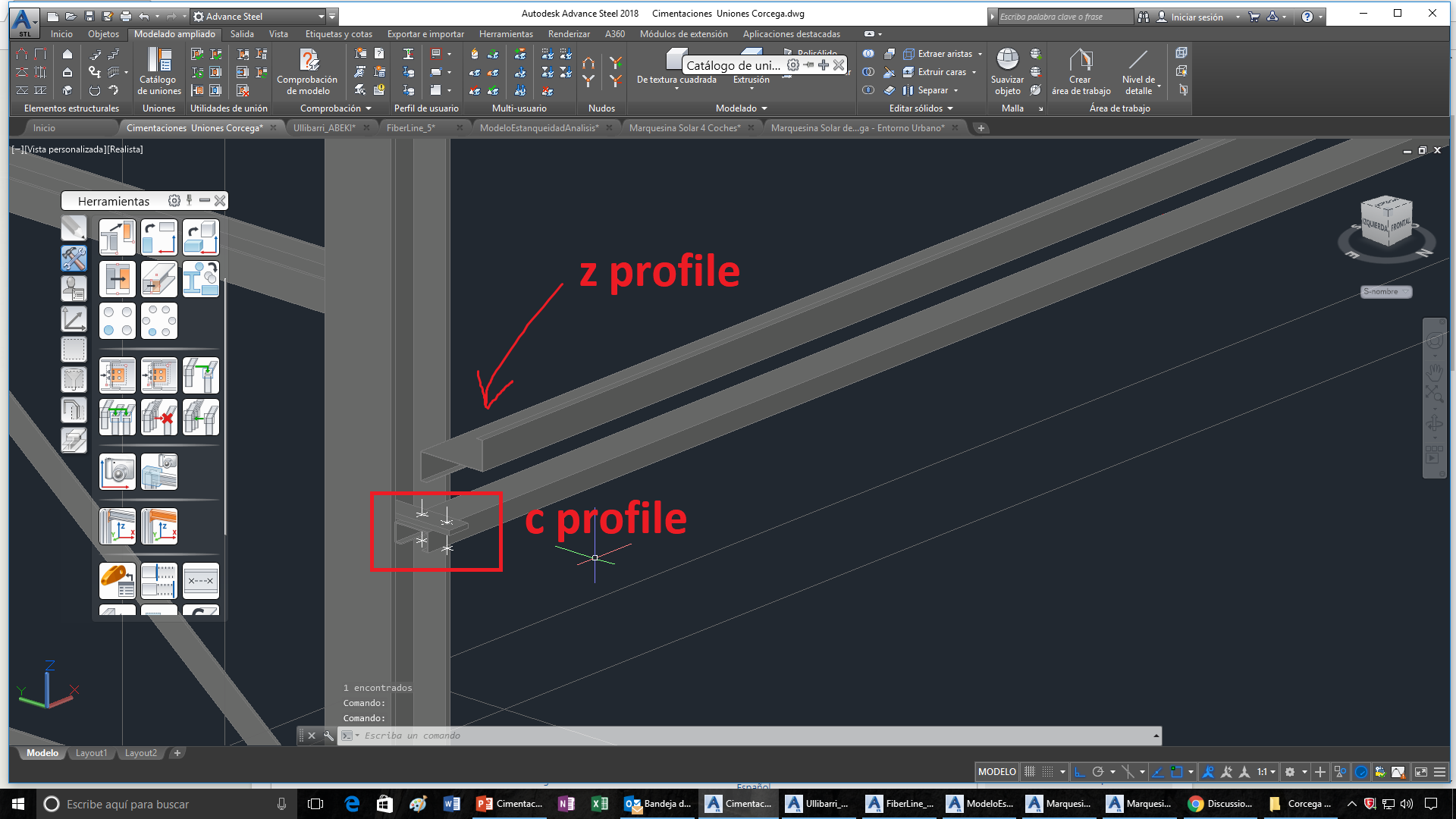The image size is (1456, 819).
Task: Click Crear área de trabajo
Action: [x=1081, y=72]
